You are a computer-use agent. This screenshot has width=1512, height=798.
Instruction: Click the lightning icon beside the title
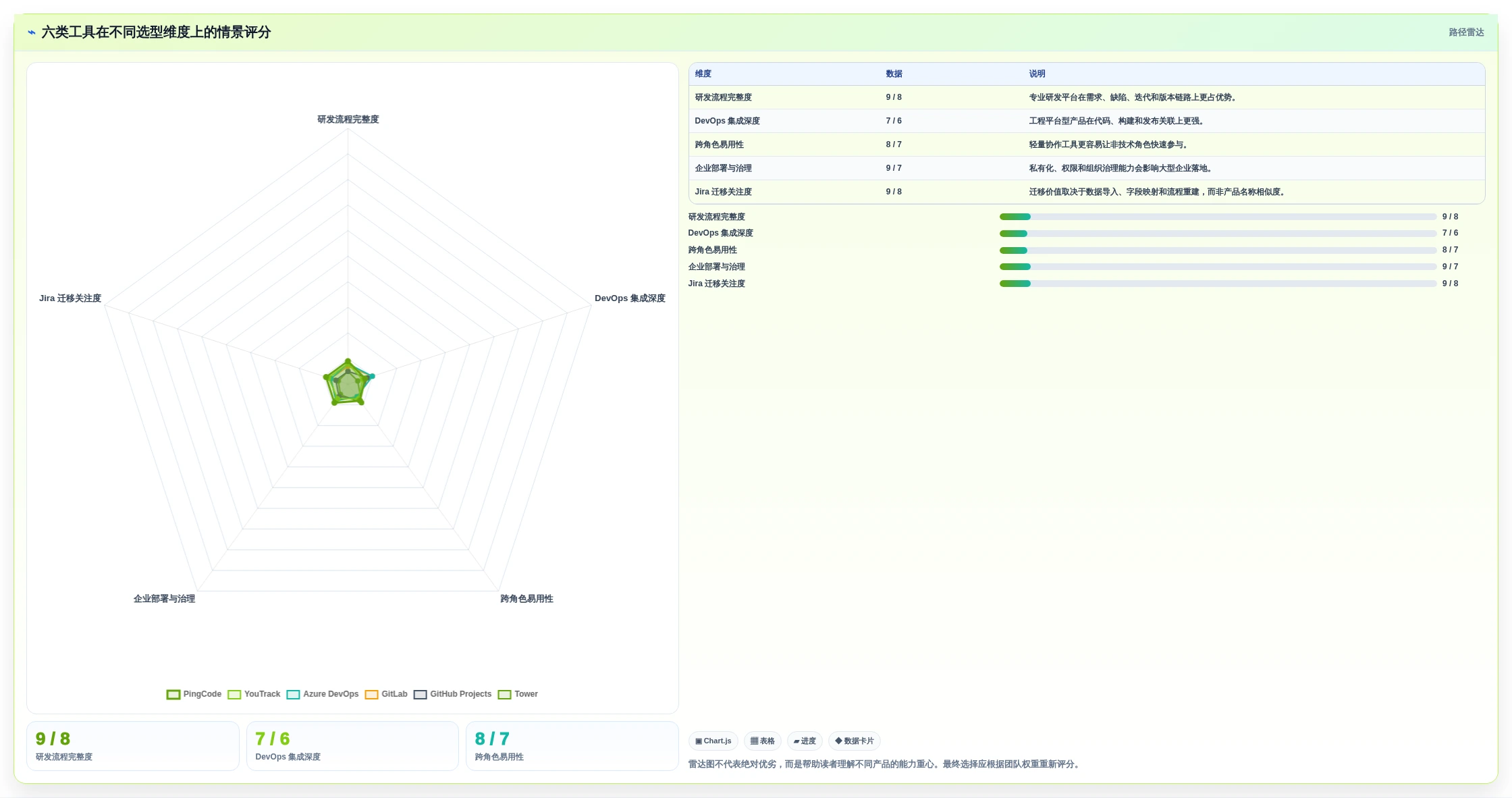pos(32,32)
